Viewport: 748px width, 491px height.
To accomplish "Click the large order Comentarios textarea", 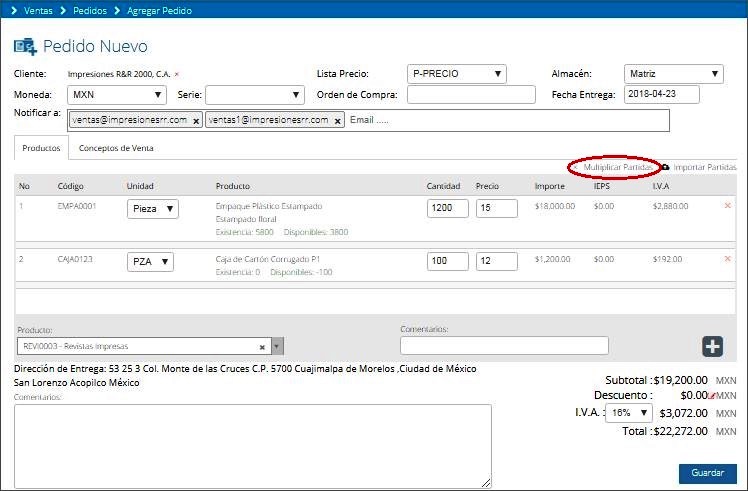I will [x=253, y=447].
